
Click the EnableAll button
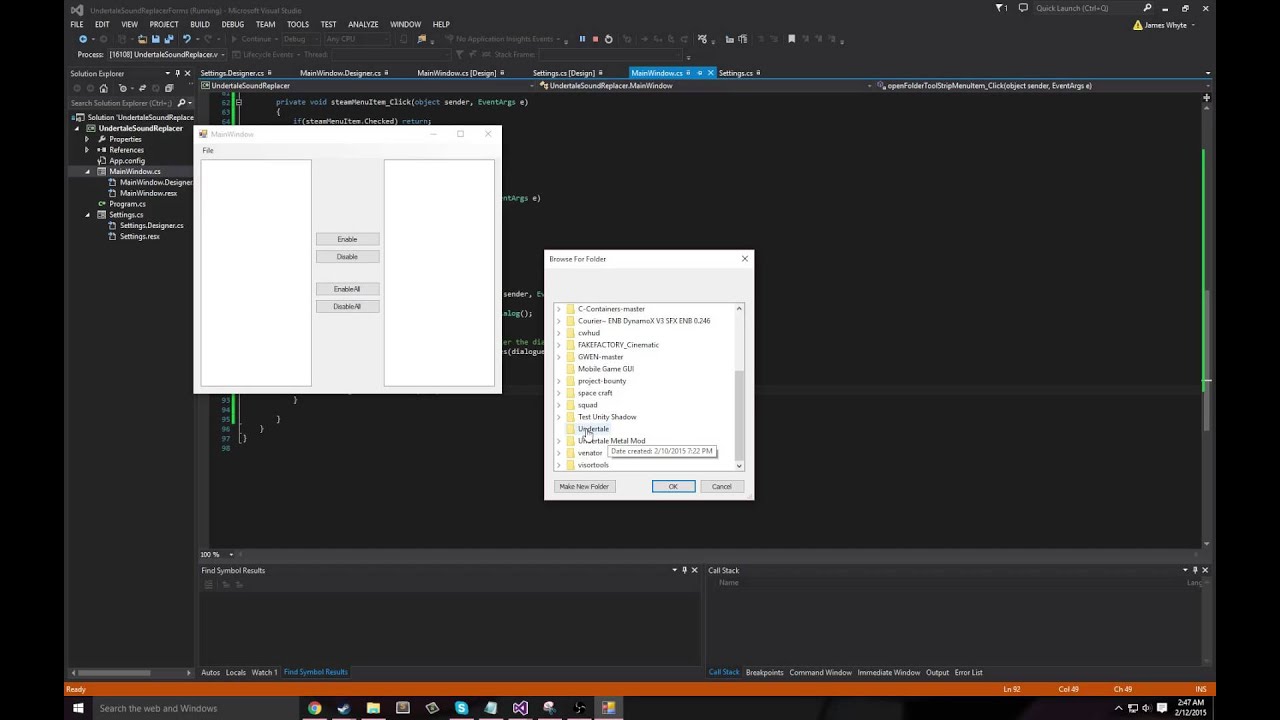[x=347, y=289]
